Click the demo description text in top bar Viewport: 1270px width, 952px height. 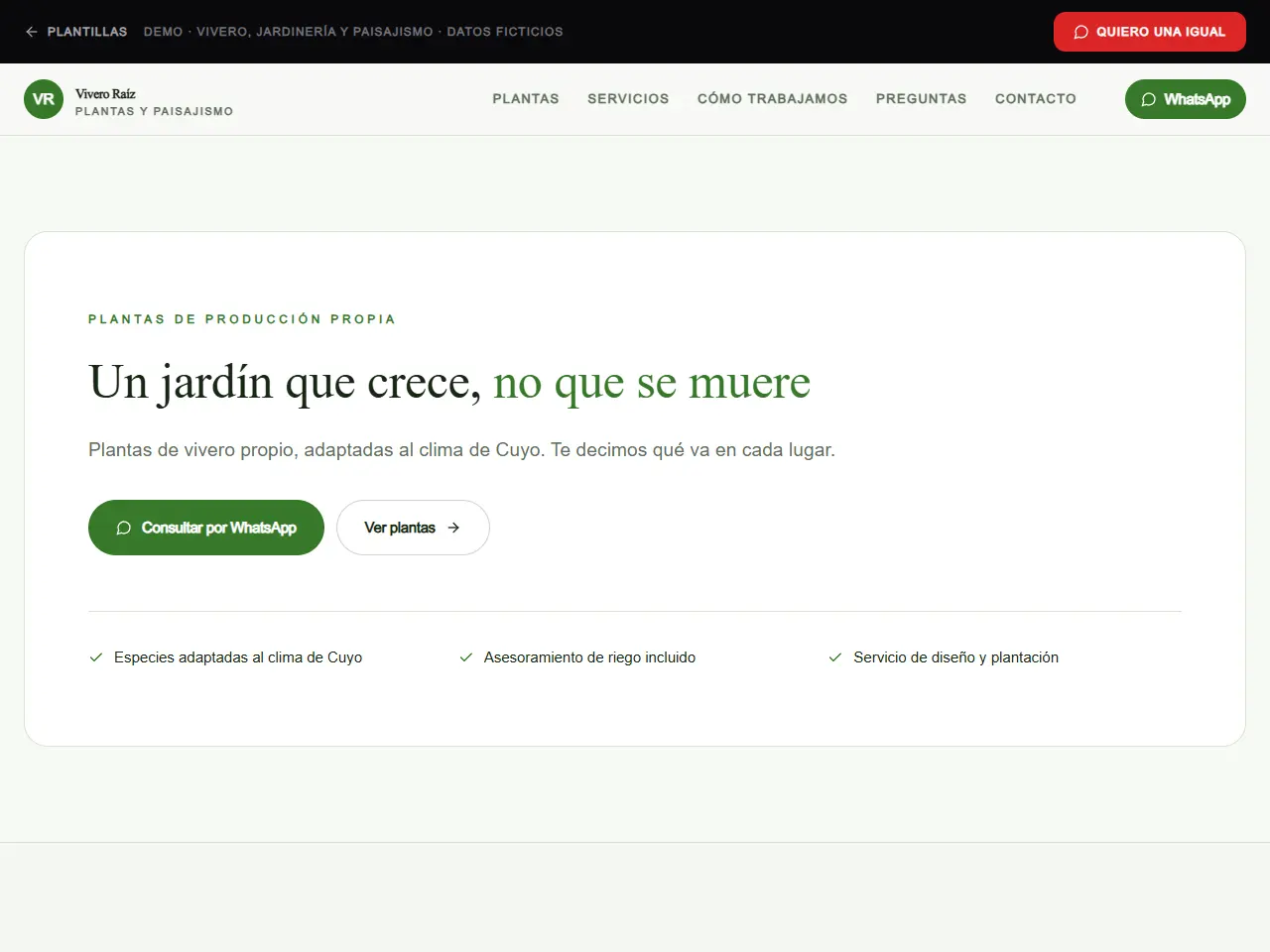point(353,32)
